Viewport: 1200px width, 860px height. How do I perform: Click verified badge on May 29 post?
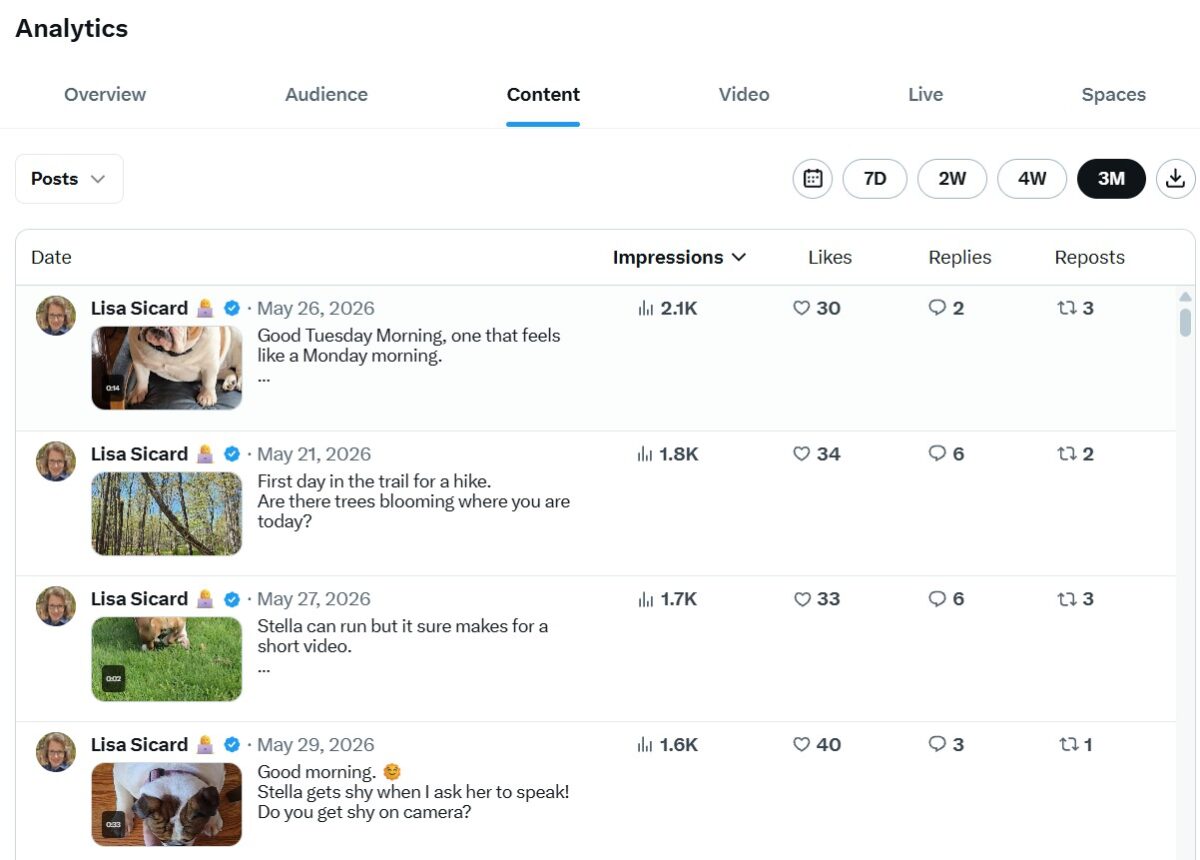click(x=231, y=746)
